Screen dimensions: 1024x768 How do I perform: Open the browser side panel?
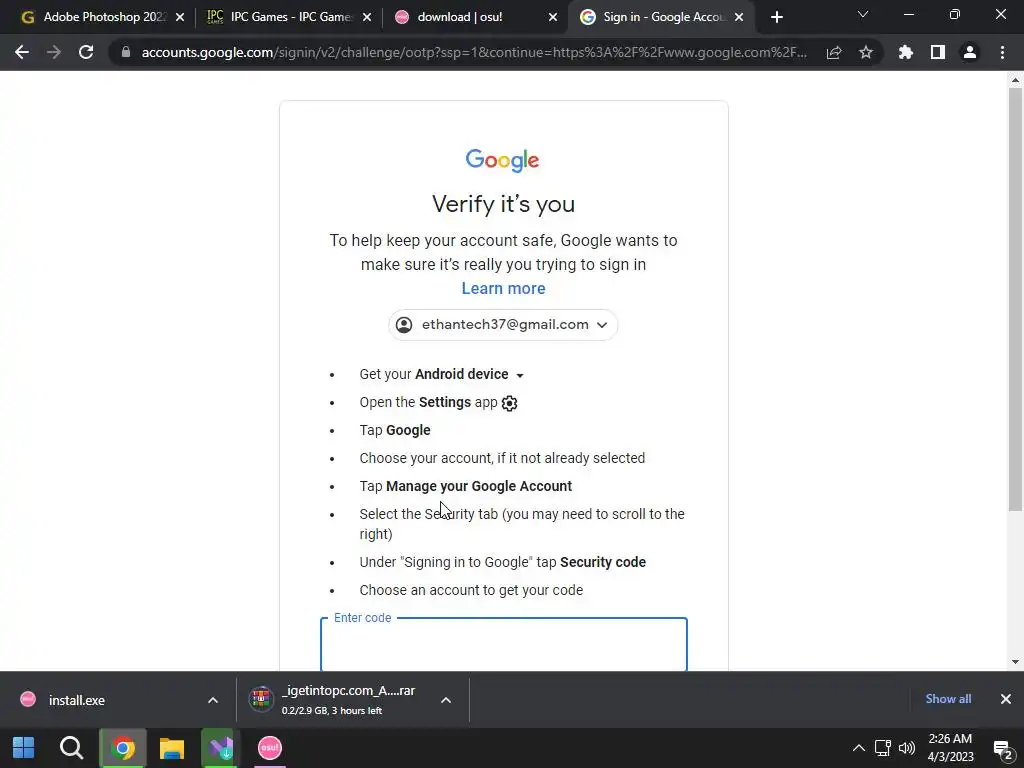(x=938, y=52)
